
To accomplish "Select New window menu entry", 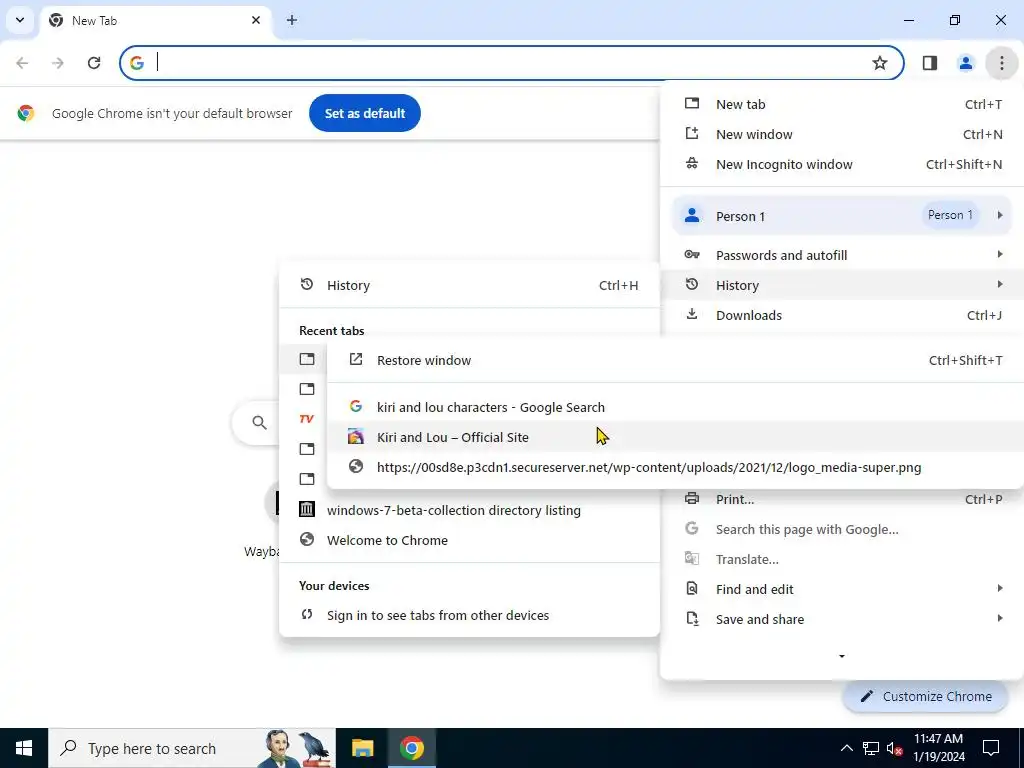I will coord(842,134).
